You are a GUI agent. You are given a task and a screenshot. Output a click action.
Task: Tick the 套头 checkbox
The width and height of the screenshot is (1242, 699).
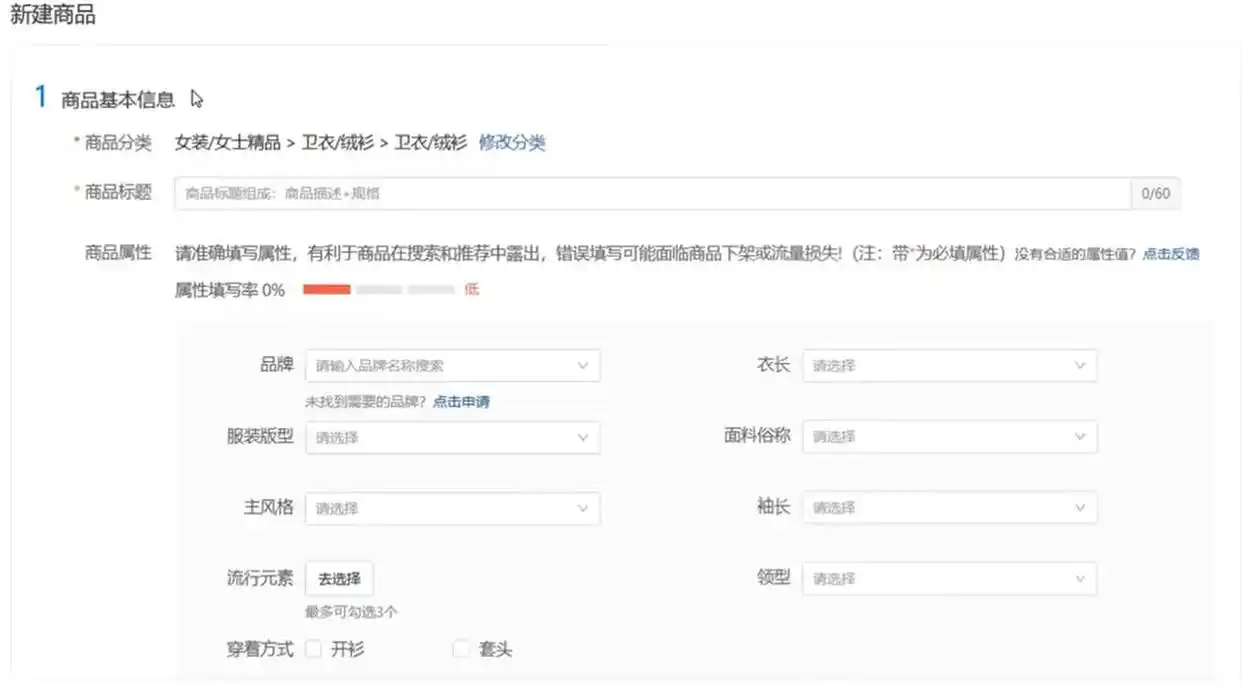pos(461,649)
